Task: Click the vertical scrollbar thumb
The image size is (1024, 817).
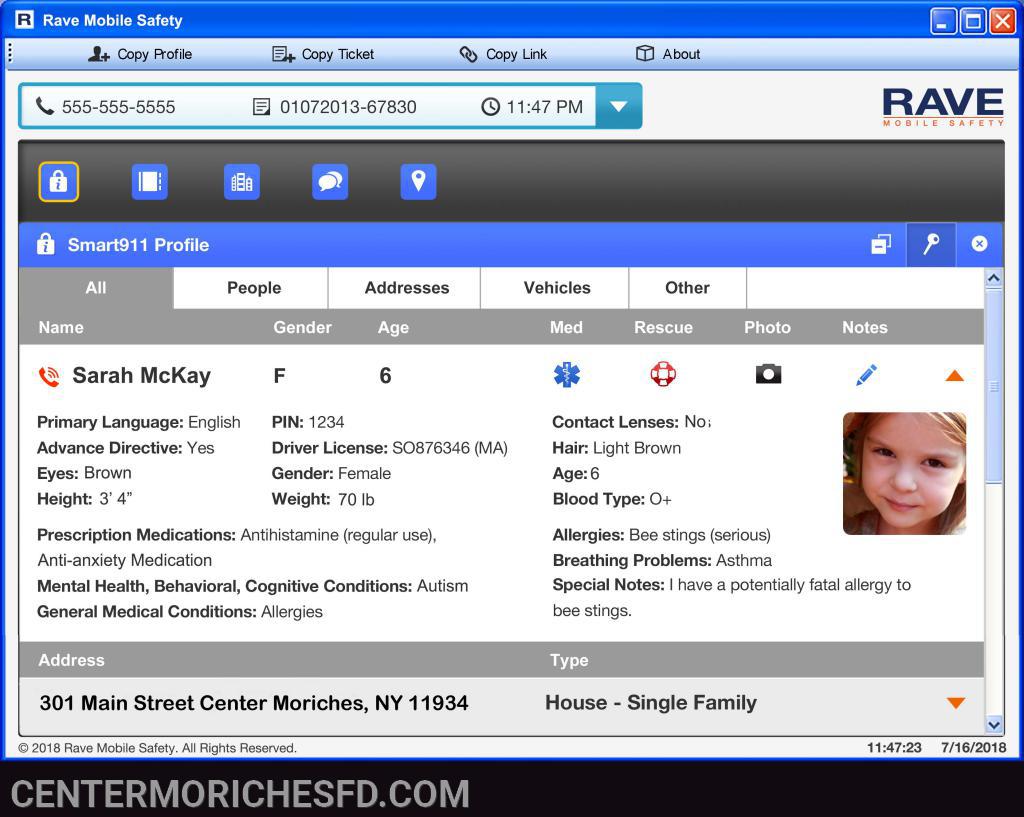Action: pos(993,387)
